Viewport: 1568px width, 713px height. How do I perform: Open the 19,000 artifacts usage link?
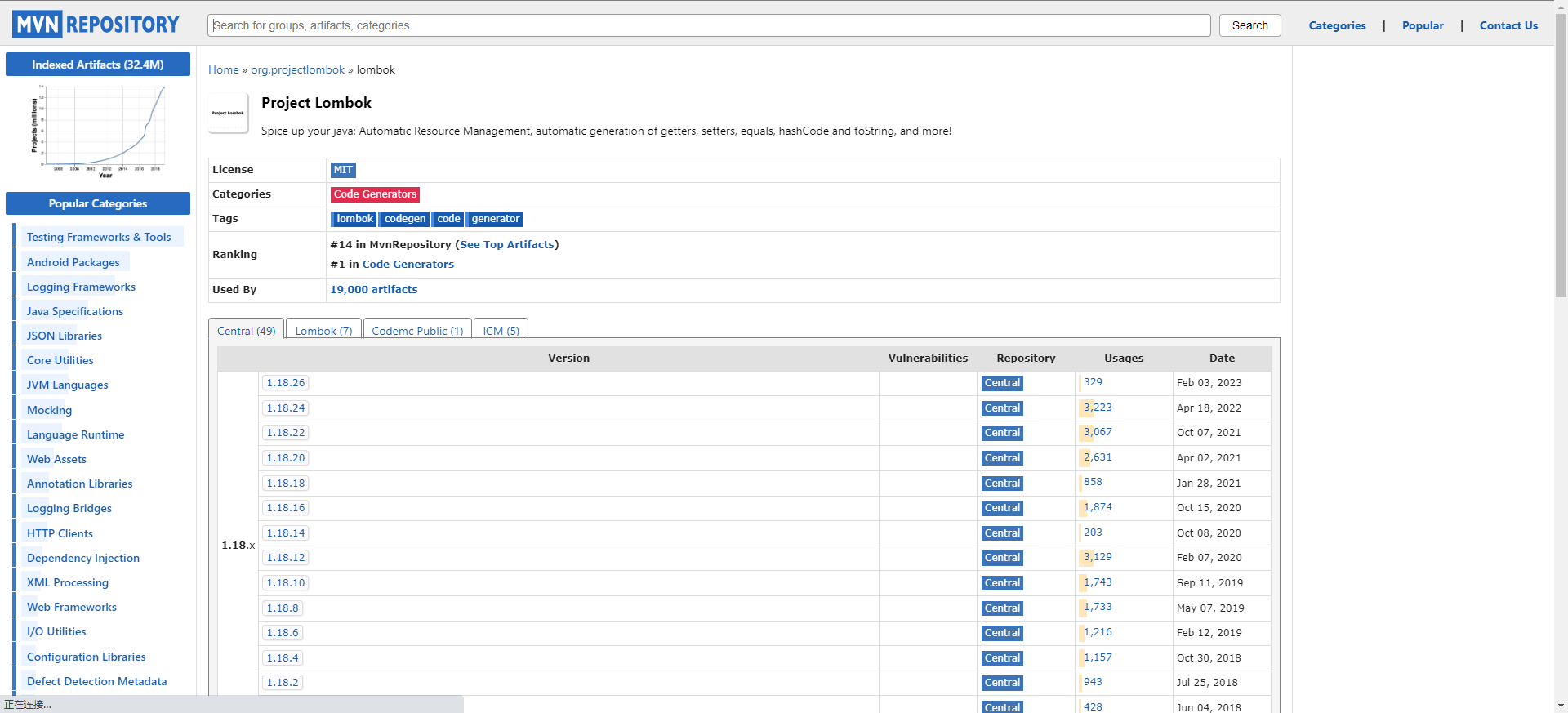click(x=374, y=289)
